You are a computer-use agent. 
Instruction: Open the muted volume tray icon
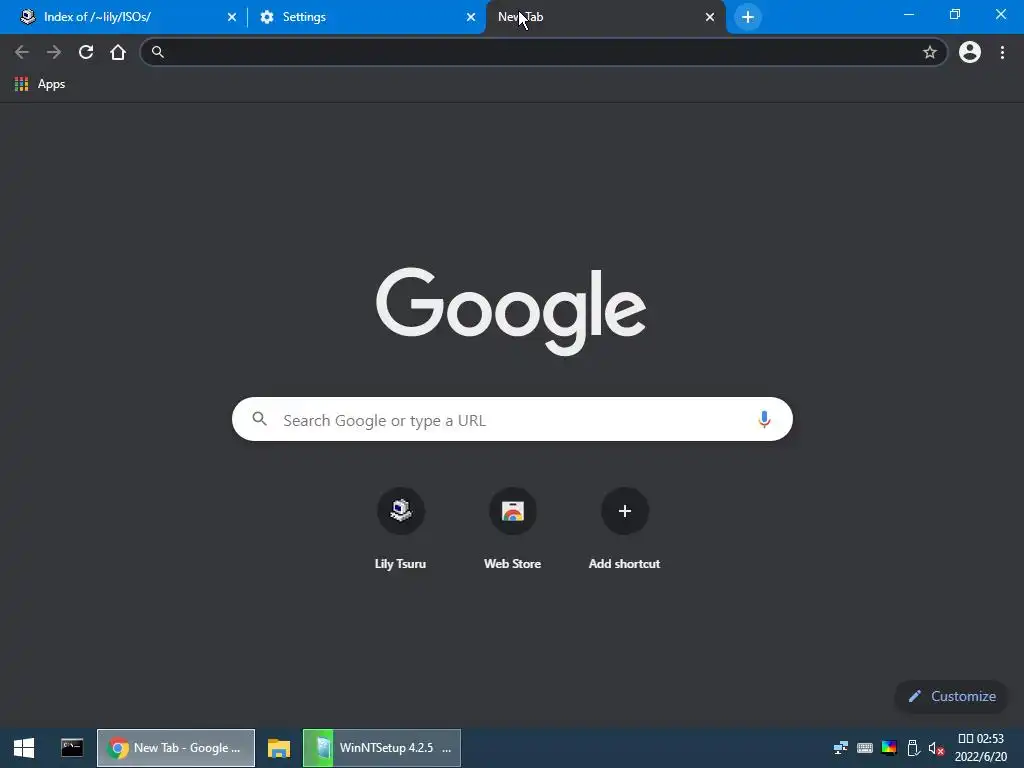[x=936, y=748]
